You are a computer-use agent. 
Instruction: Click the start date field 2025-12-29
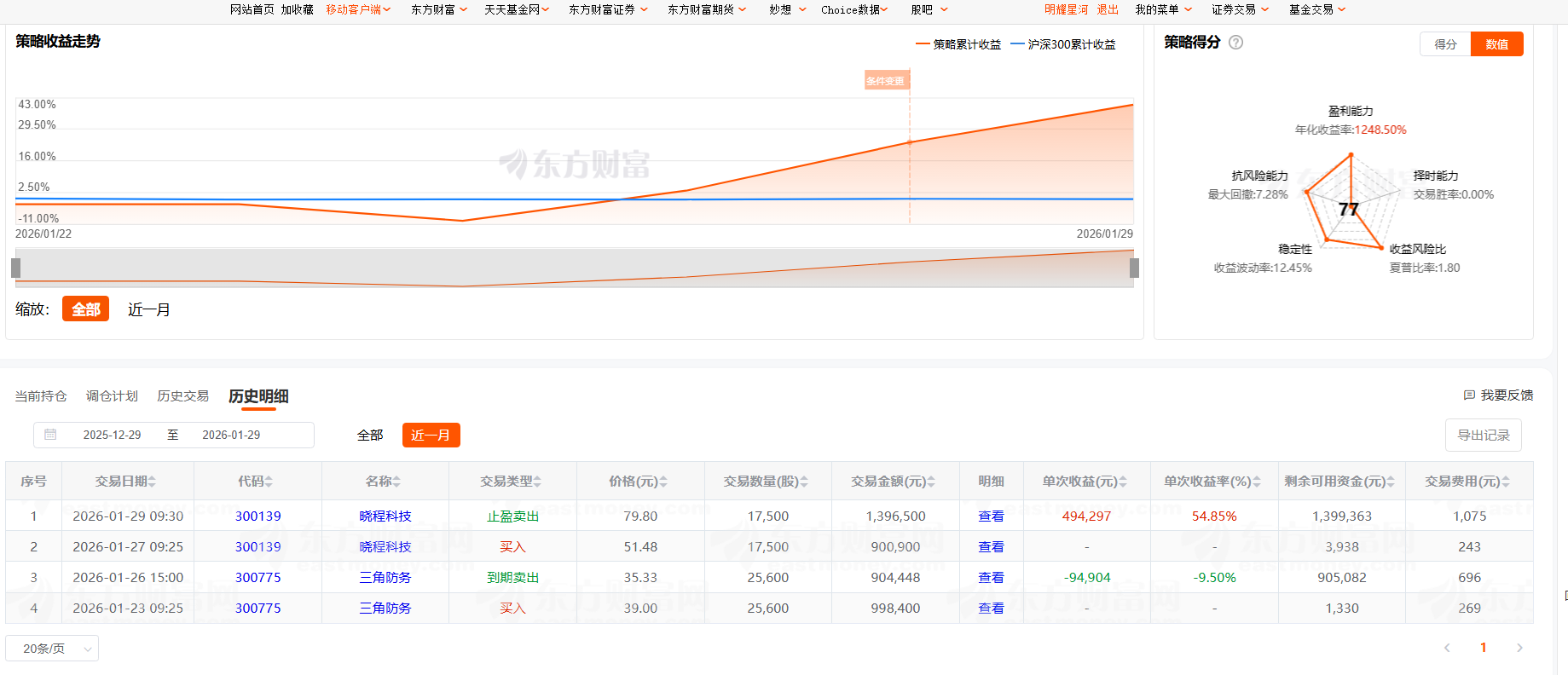[x=112, y=435]
